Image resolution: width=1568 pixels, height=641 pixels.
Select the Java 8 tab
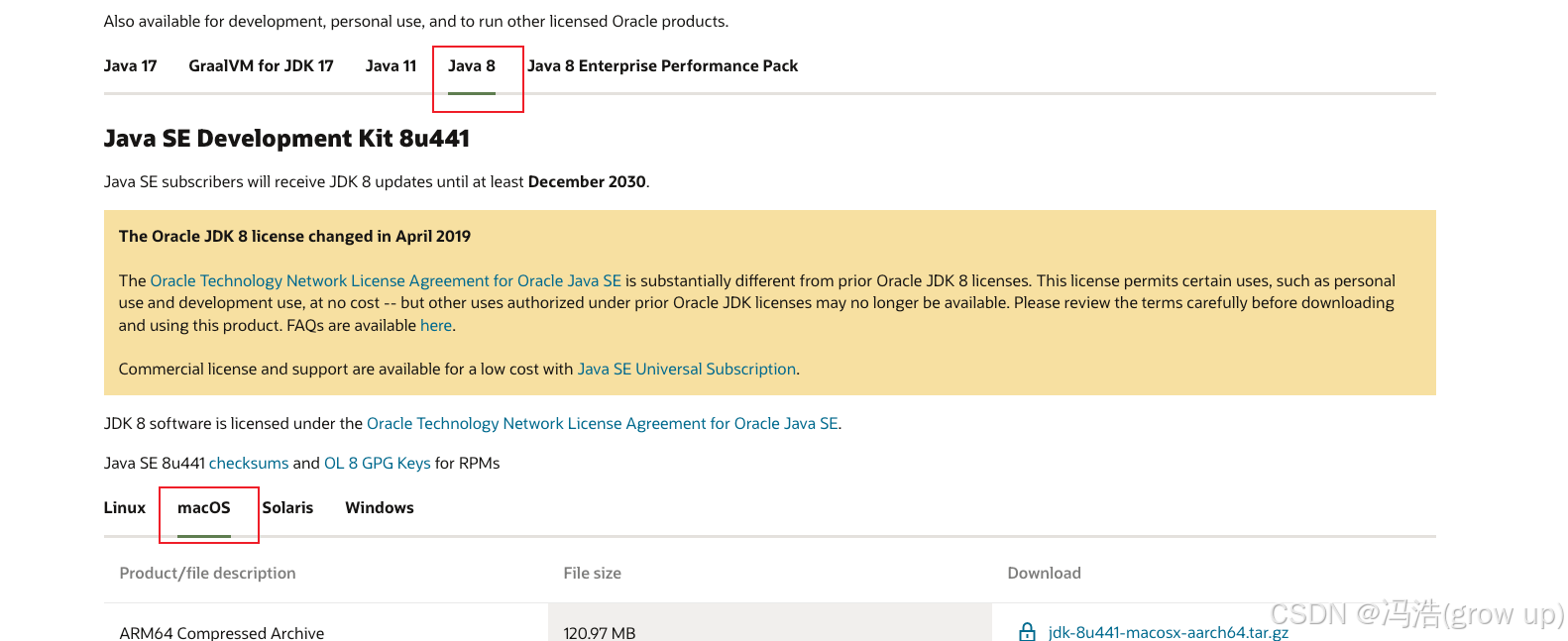coord(472,66)
